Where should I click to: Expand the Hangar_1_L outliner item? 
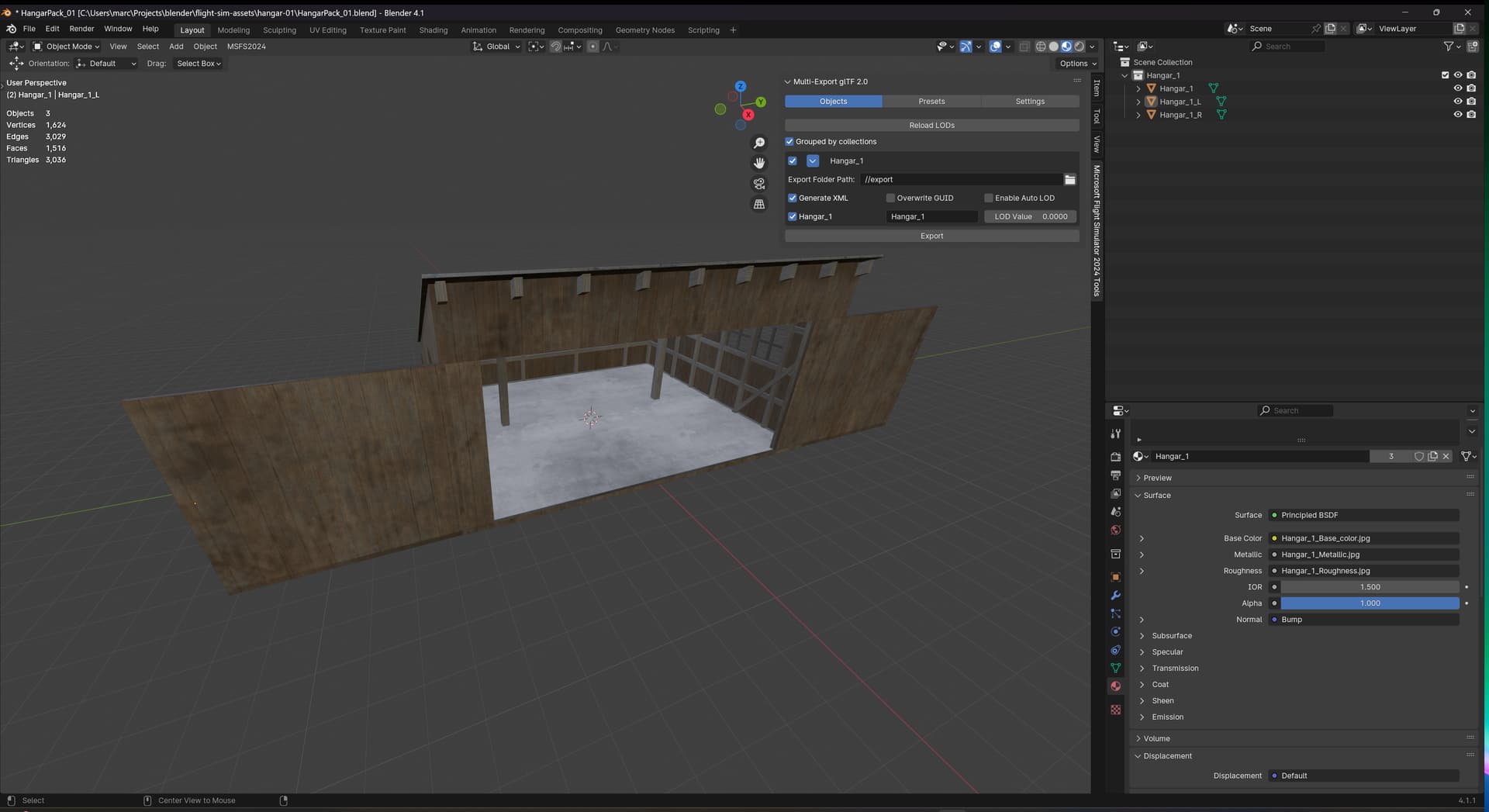[1138, 102]
